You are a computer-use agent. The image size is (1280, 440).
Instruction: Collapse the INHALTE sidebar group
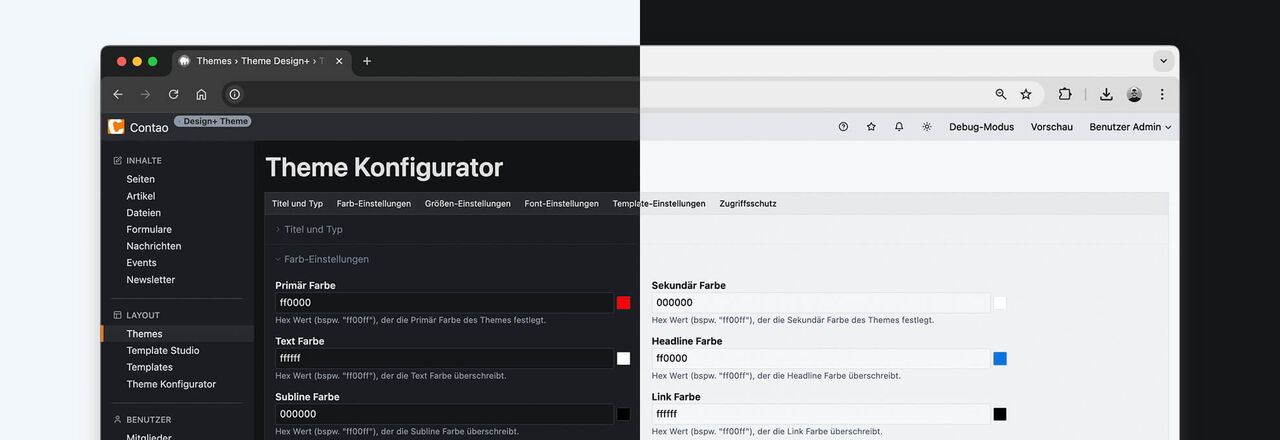point(144,160)
